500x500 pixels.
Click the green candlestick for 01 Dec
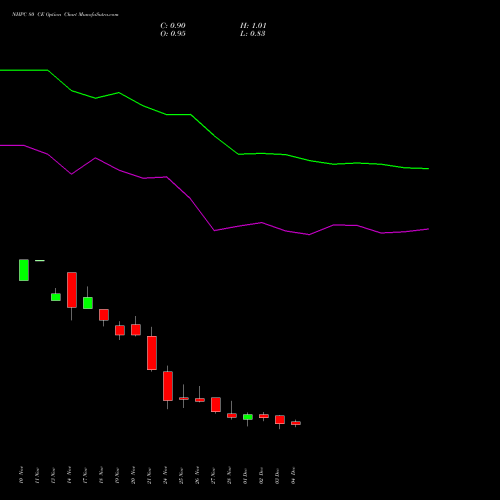coord(248,417)
